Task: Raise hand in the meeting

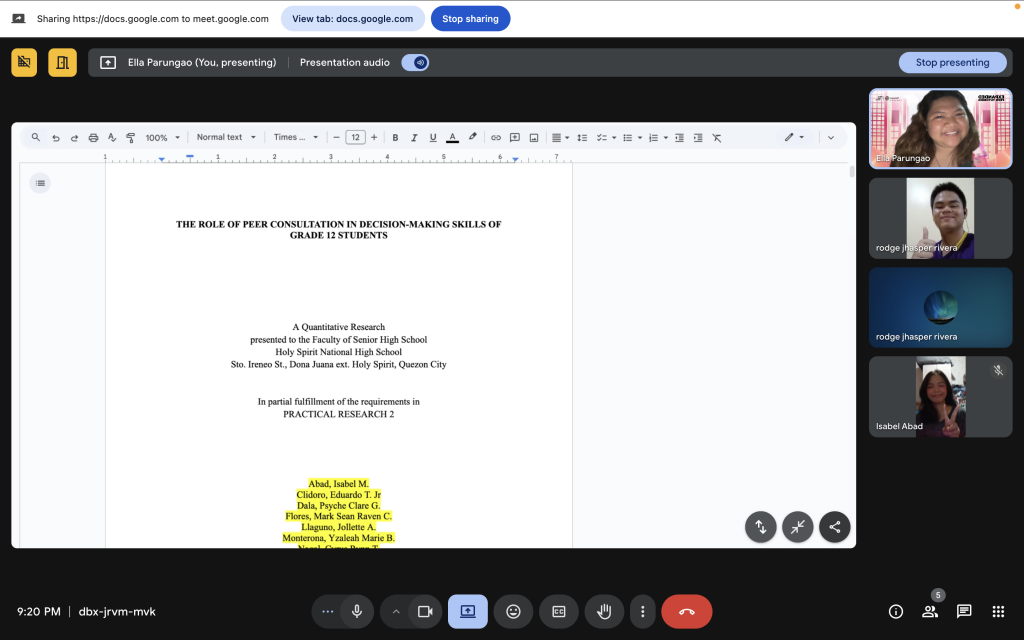Action: 604,611
